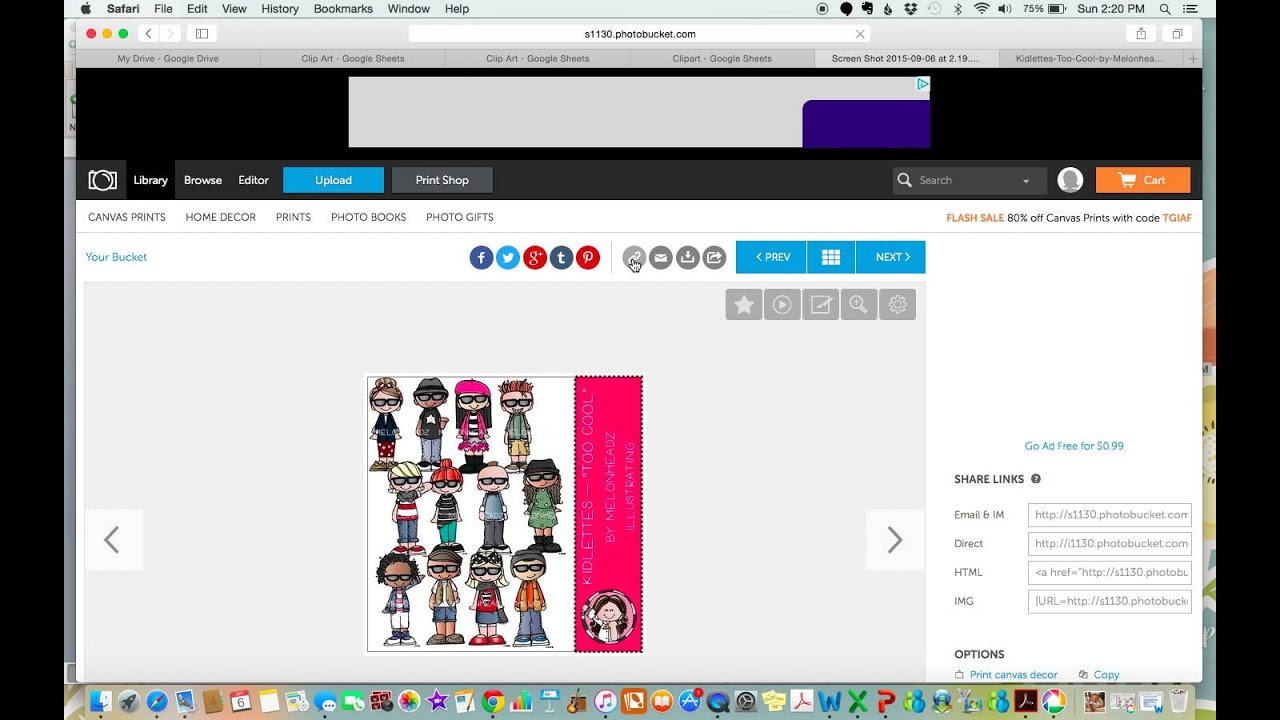Click right arrow beside the image
The width and height of the screenshot is (1280, 720).
895,540
